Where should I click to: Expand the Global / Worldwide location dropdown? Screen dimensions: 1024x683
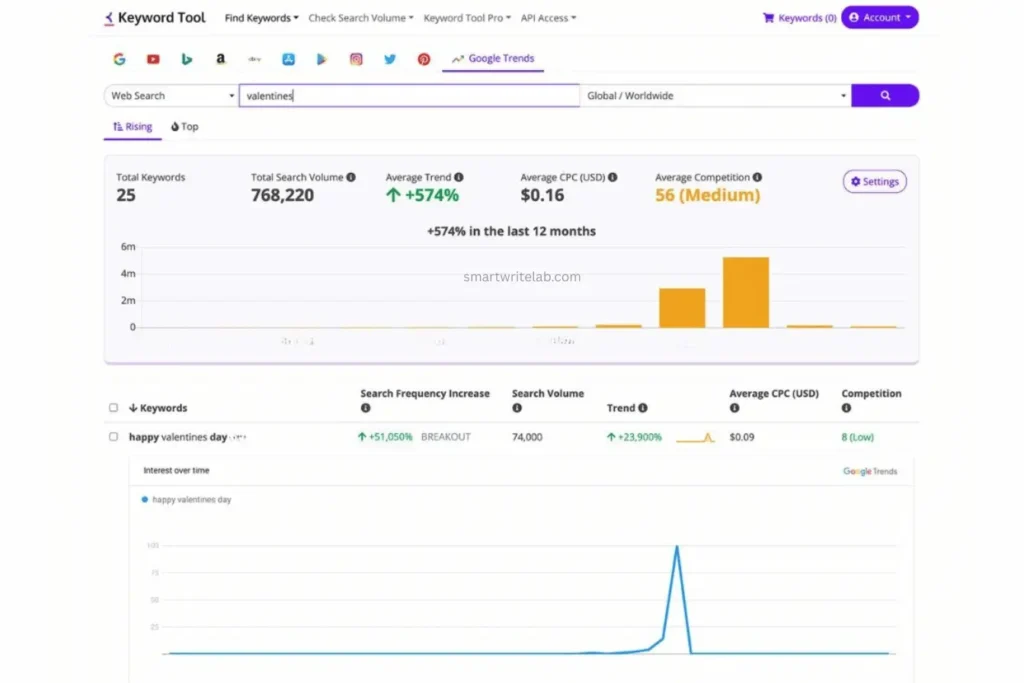716,95
